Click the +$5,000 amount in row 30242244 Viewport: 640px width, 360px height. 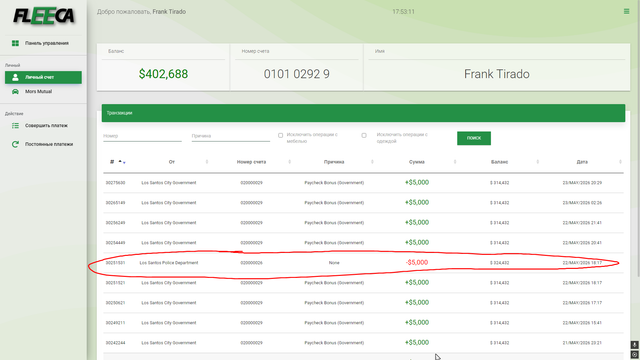[417, 342]
